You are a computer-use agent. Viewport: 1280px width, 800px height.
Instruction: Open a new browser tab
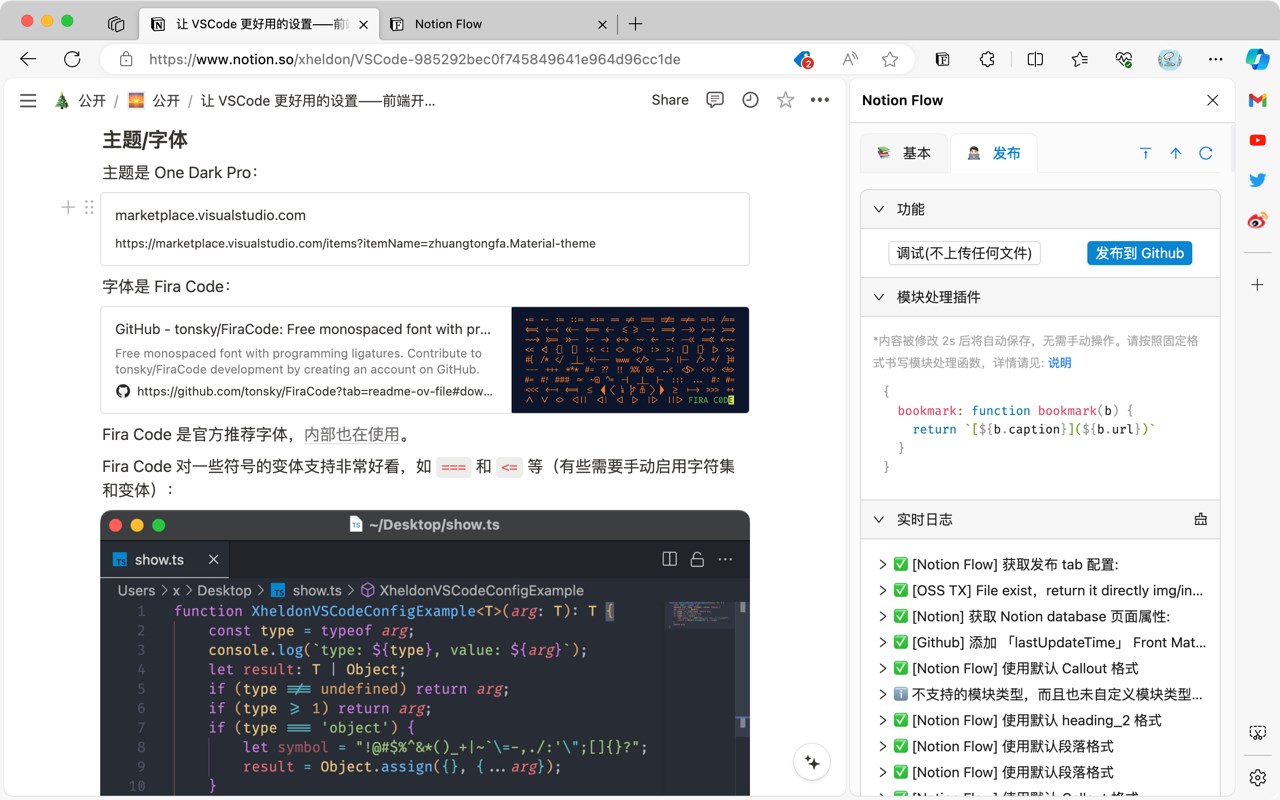(x=635, y=24)
